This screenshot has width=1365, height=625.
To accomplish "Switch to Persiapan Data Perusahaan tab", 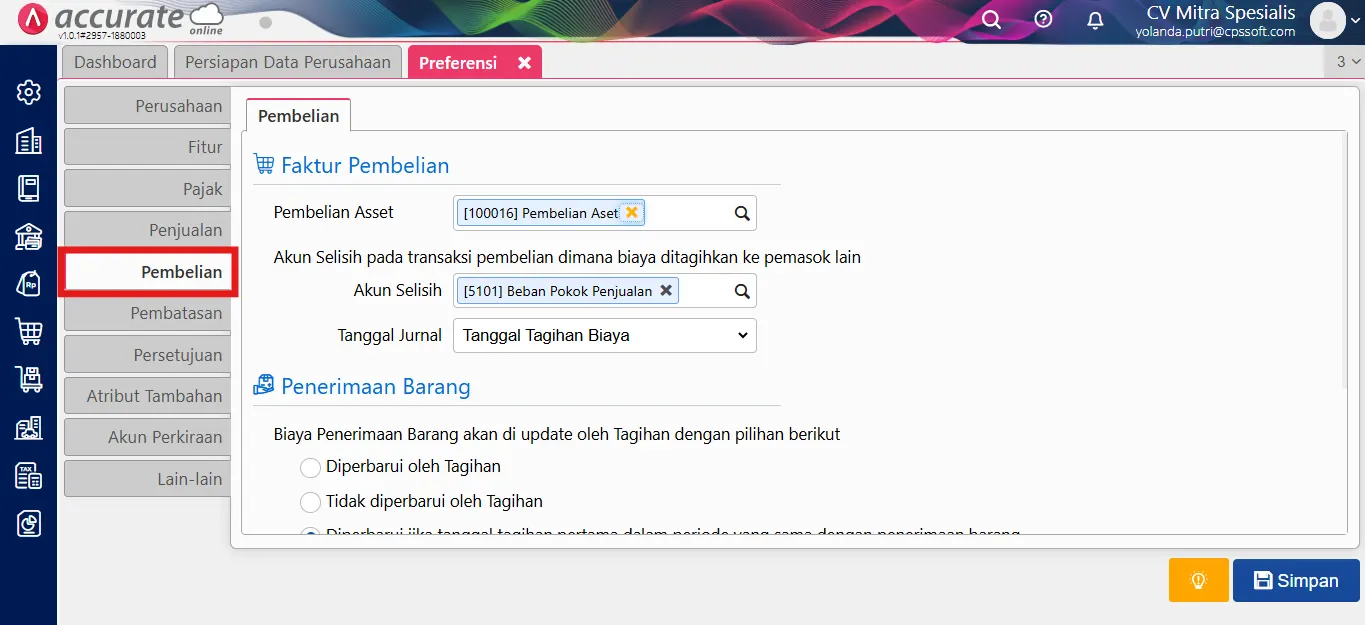I will tap(288, 62).
